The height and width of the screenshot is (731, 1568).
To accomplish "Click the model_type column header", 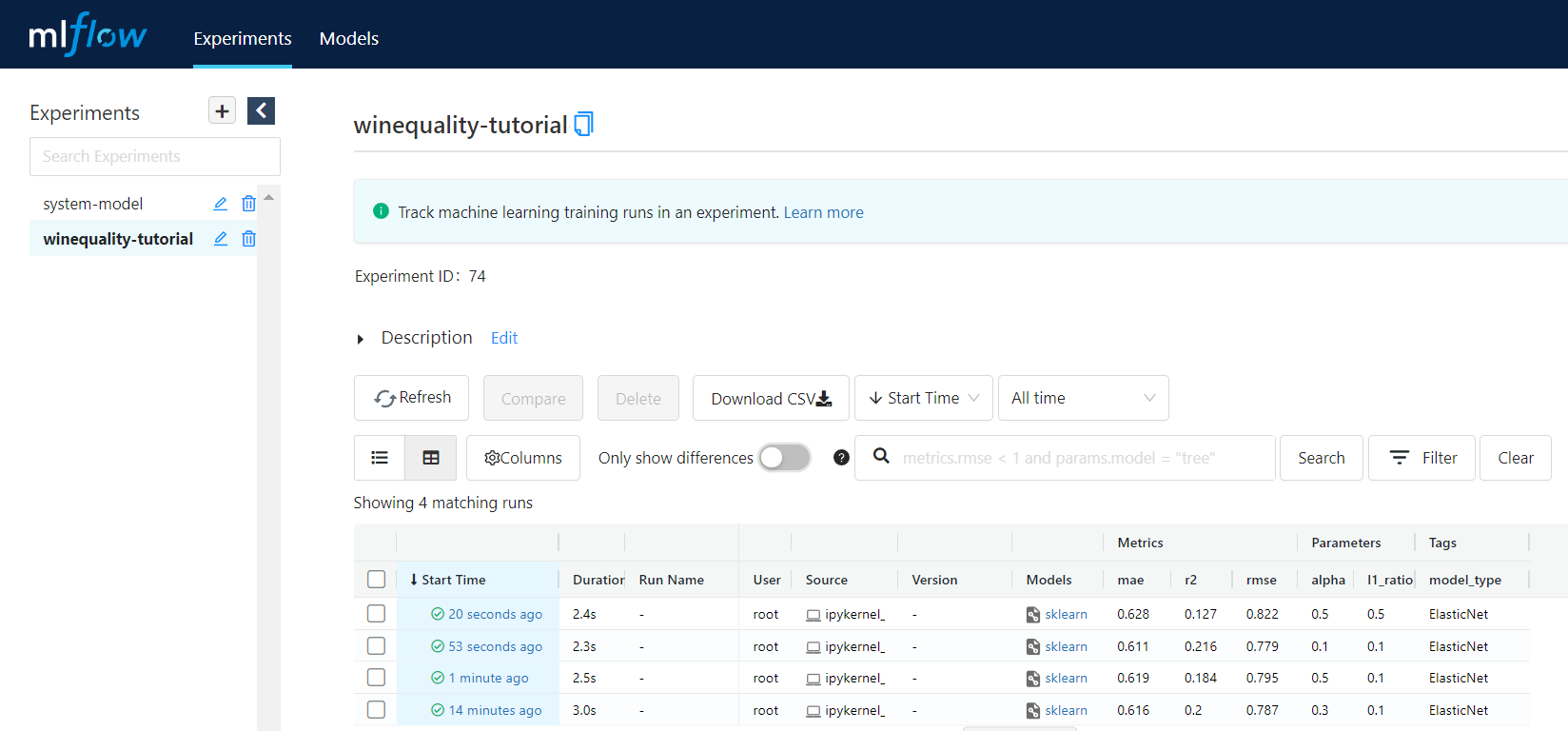I will click(x=1465, y=580).
